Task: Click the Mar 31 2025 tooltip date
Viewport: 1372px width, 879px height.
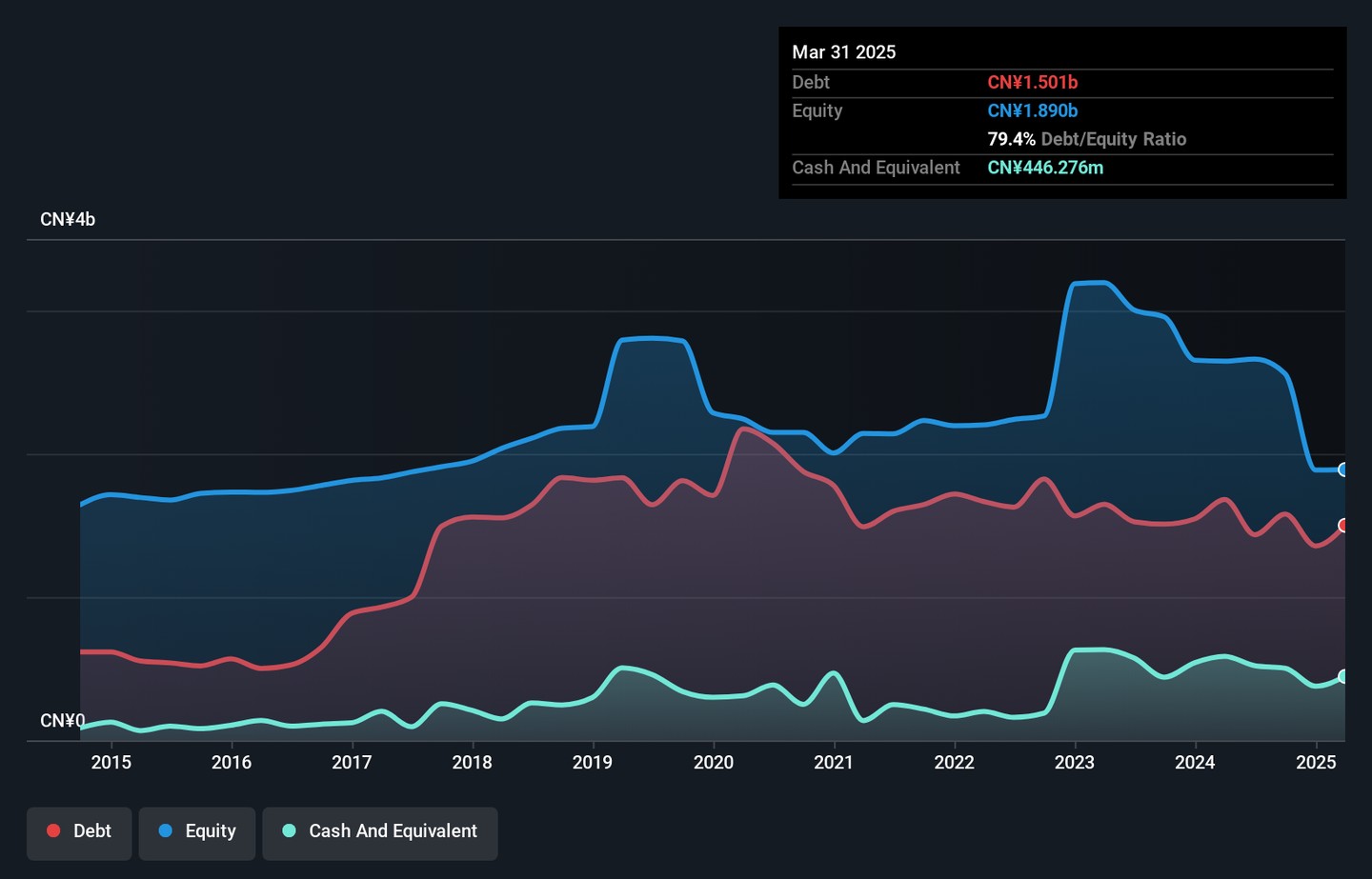Action: [843, 52]
